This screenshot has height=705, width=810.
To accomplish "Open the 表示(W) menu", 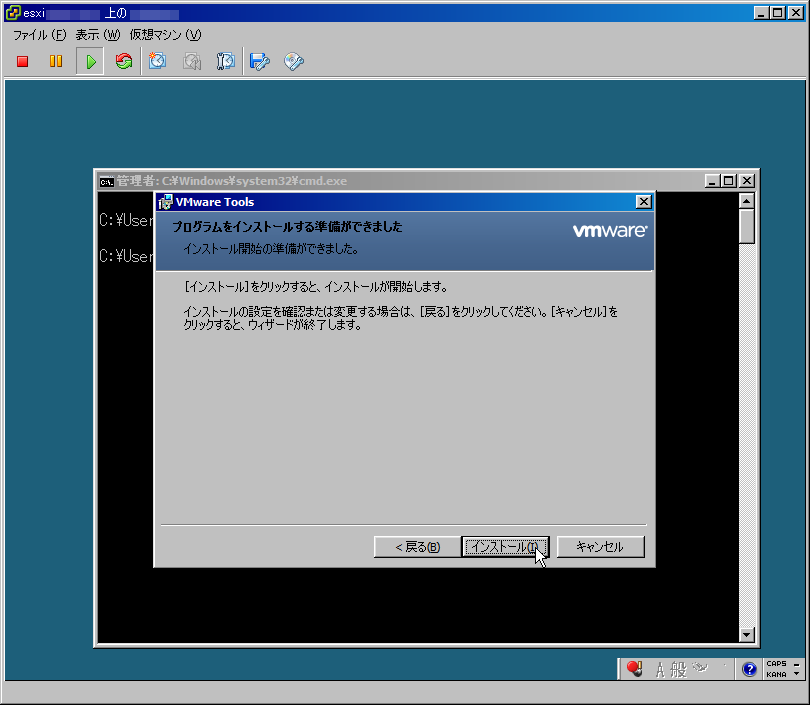I will pos(98,35).
